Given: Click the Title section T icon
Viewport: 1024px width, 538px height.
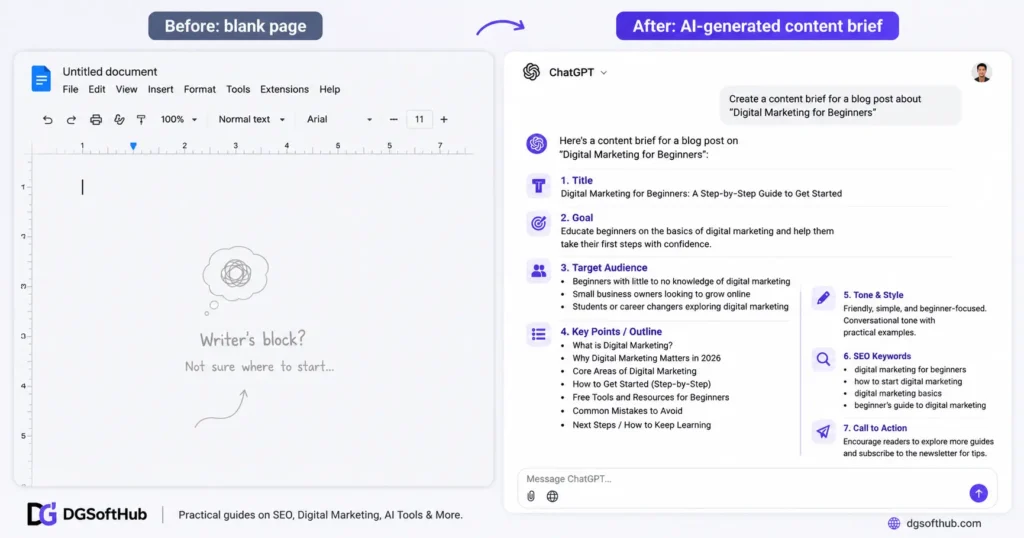Looking at the screenshot, I should point(538,186).
